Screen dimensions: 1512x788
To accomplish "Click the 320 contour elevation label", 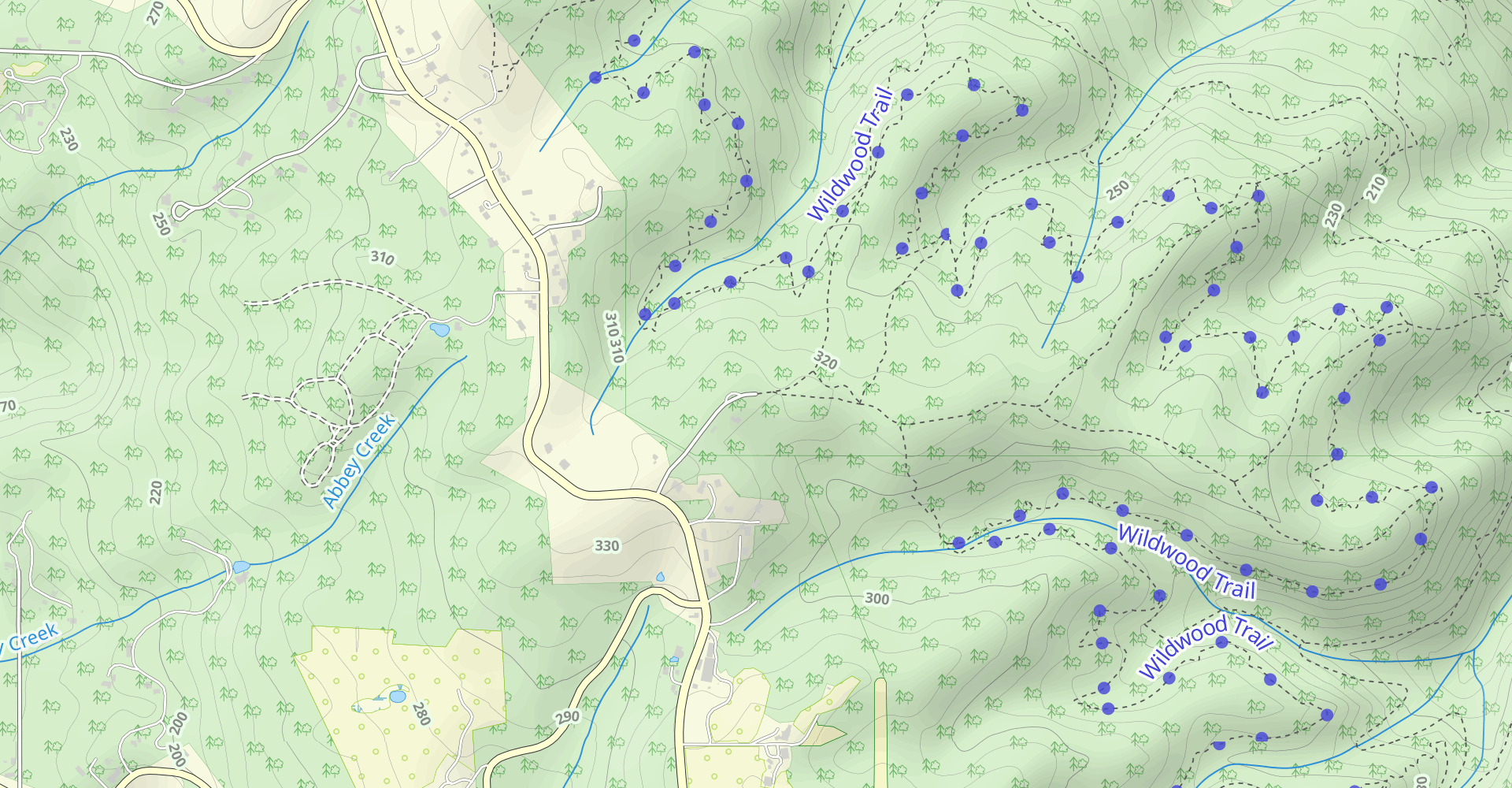I will [825, 361].
